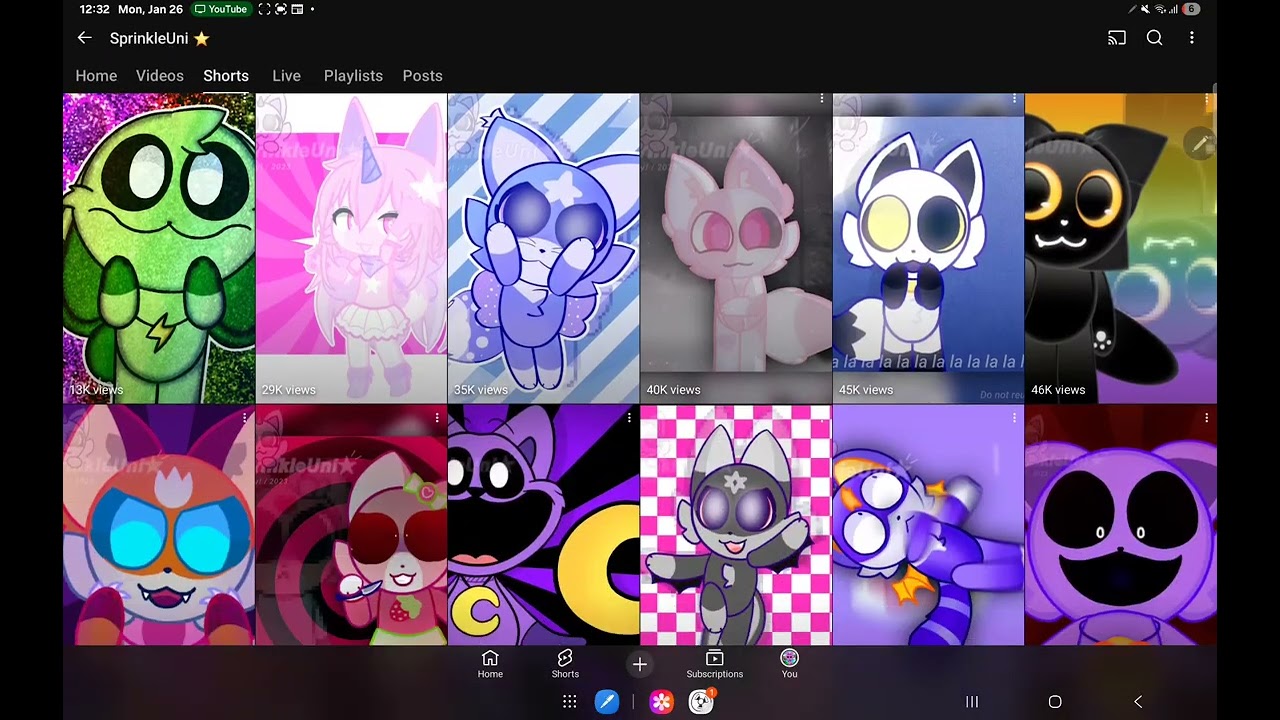The height and width of the screenshot is (720, 1280).
Task: Play the white and blue striped character short
Action: (928, 525)
